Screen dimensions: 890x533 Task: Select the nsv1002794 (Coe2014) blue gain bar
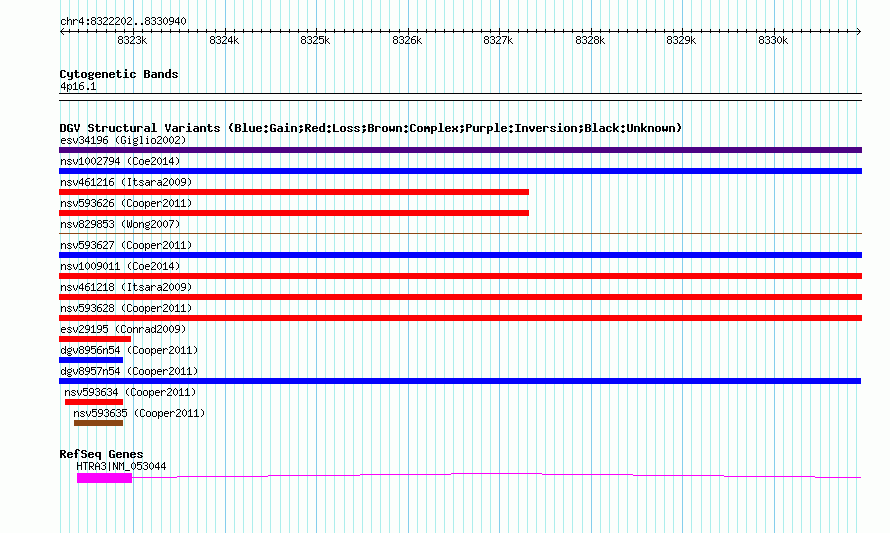[460, 171]
